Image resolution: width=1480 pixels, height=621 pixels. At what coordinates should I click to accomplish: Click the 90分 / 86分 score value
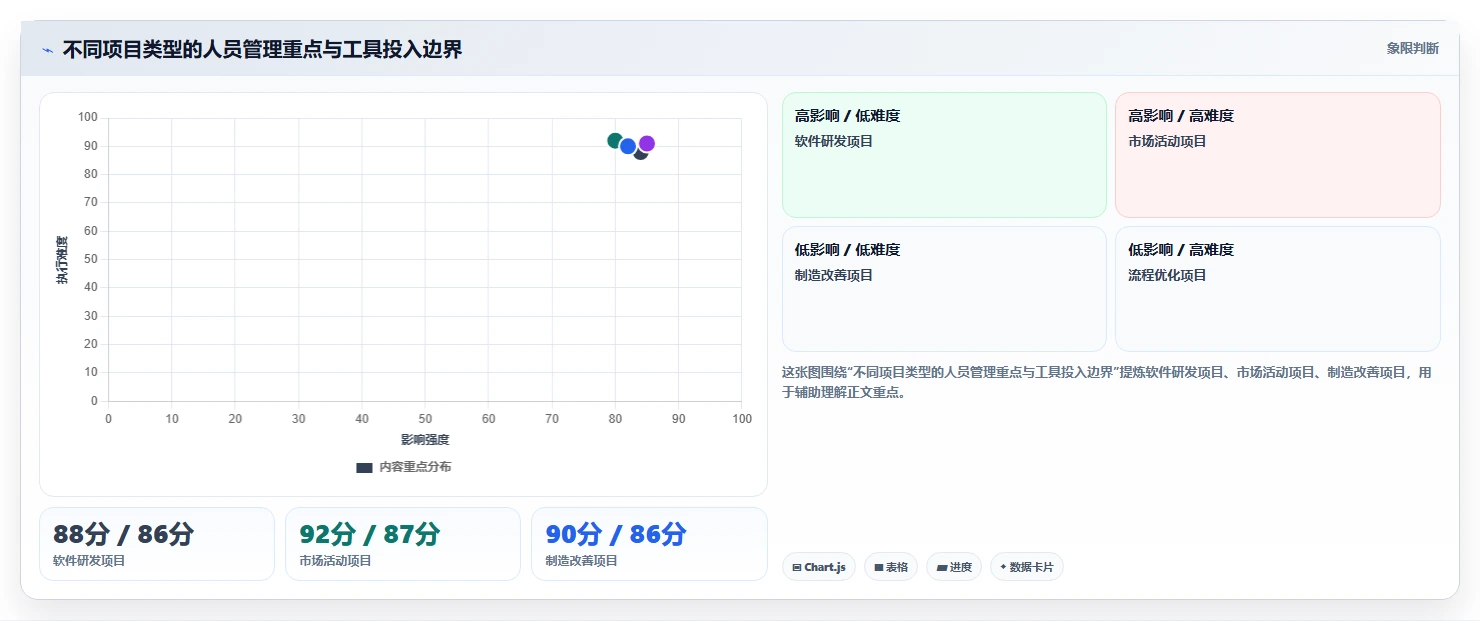(616, 535)
